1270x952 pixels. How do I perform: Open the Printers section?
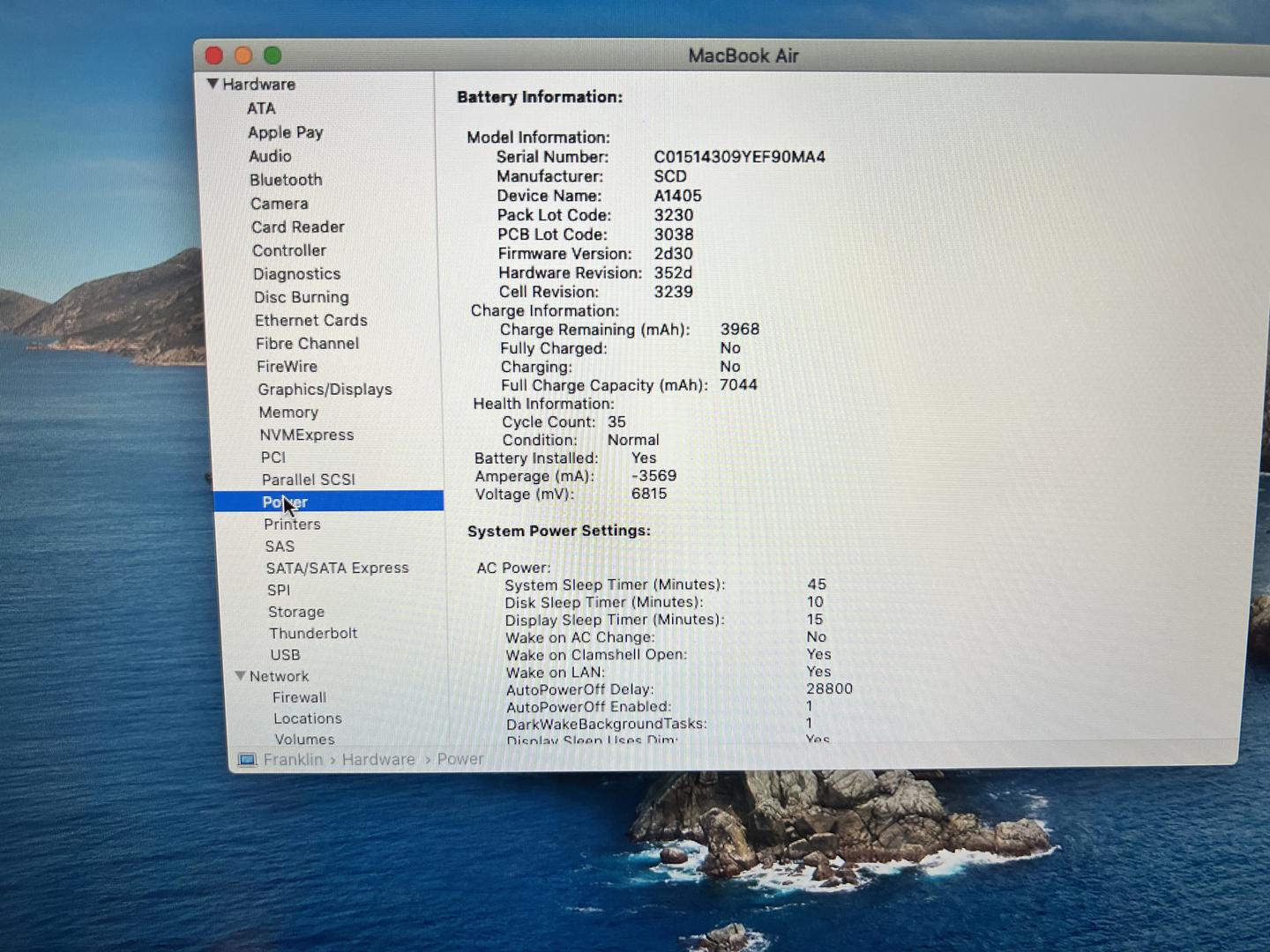tap(292, 524)
